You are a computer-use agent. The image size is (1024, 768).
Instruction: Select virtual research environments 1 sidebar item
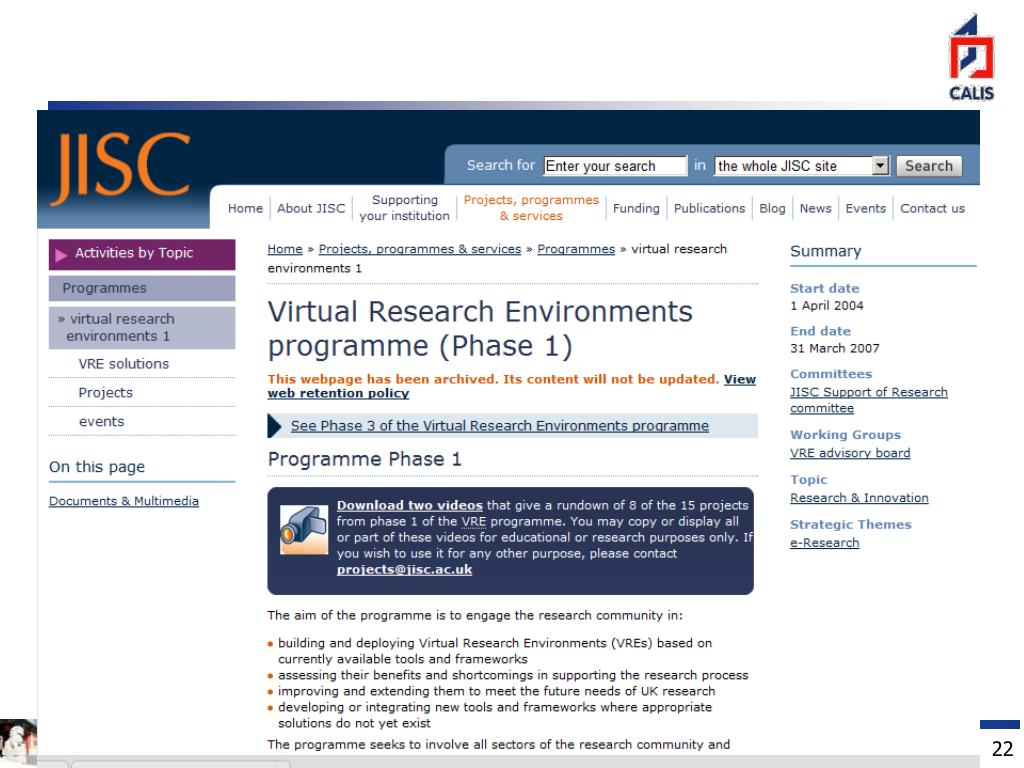142,328
